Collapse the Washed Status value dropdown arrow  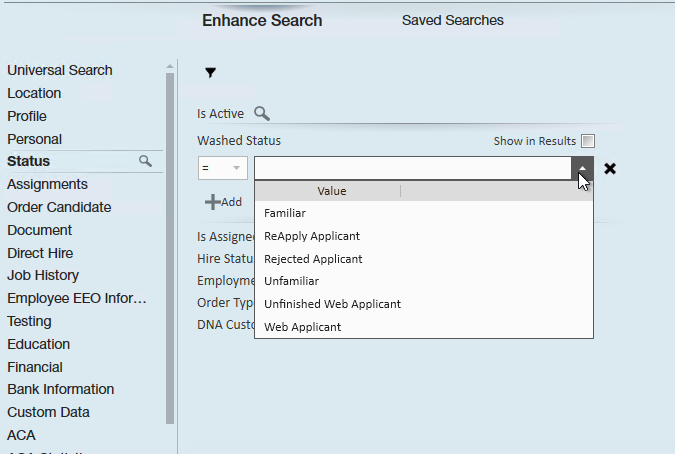pyautogui.click(x=583, y=168)
